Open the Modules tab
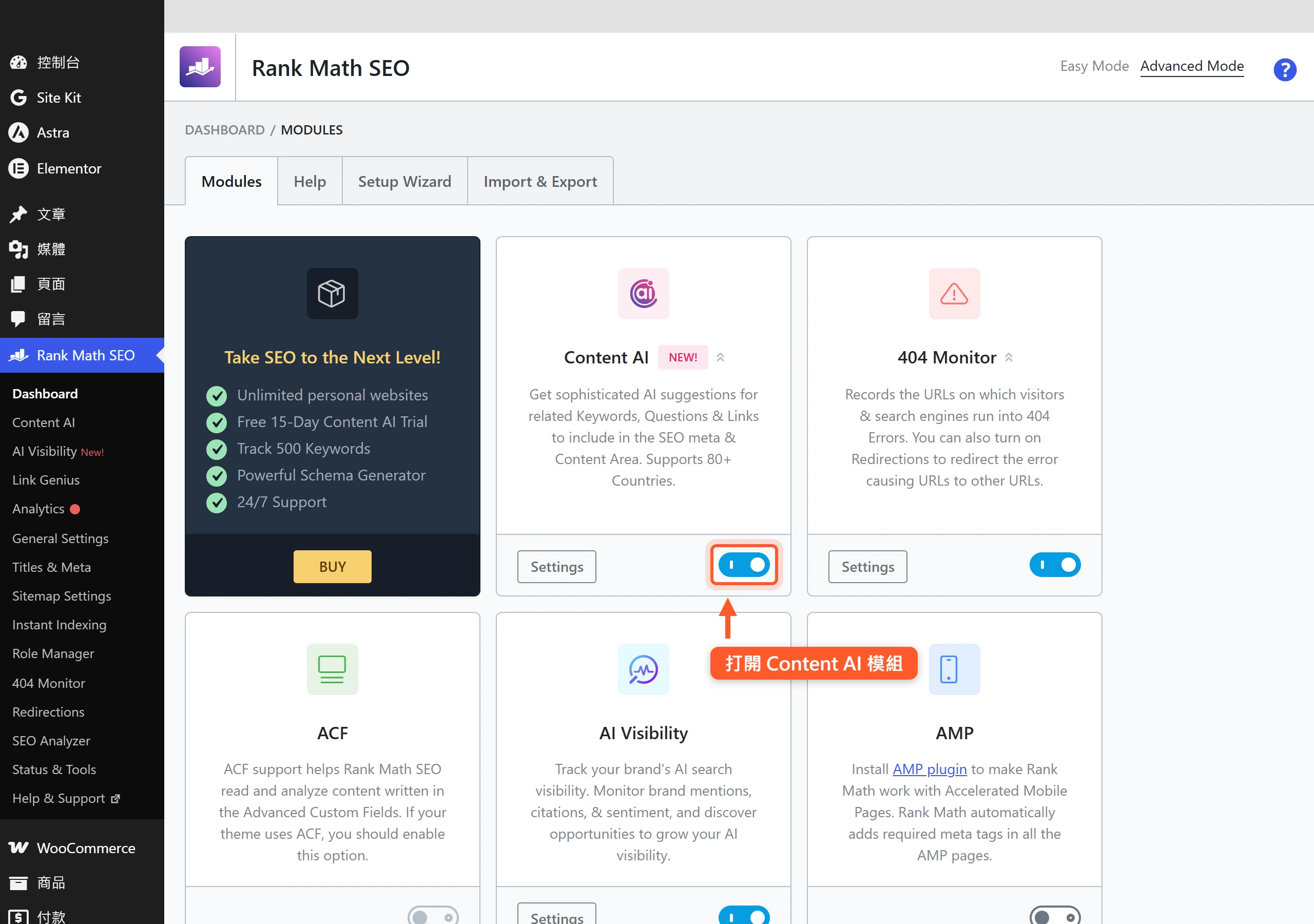Viewport: 1314px width, 924px height. 231,181
